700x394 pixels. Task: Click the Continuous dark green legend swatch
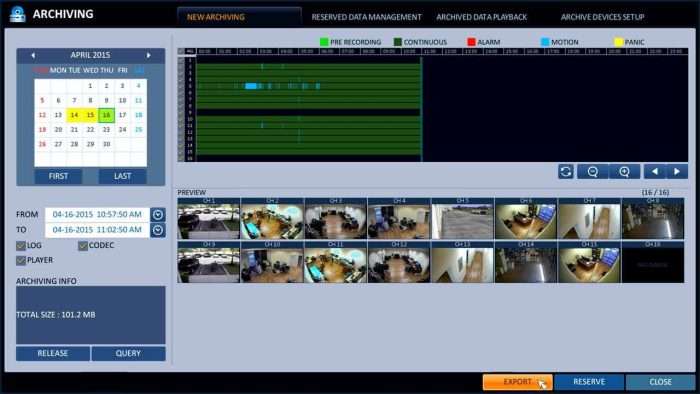tap(398, 42)
